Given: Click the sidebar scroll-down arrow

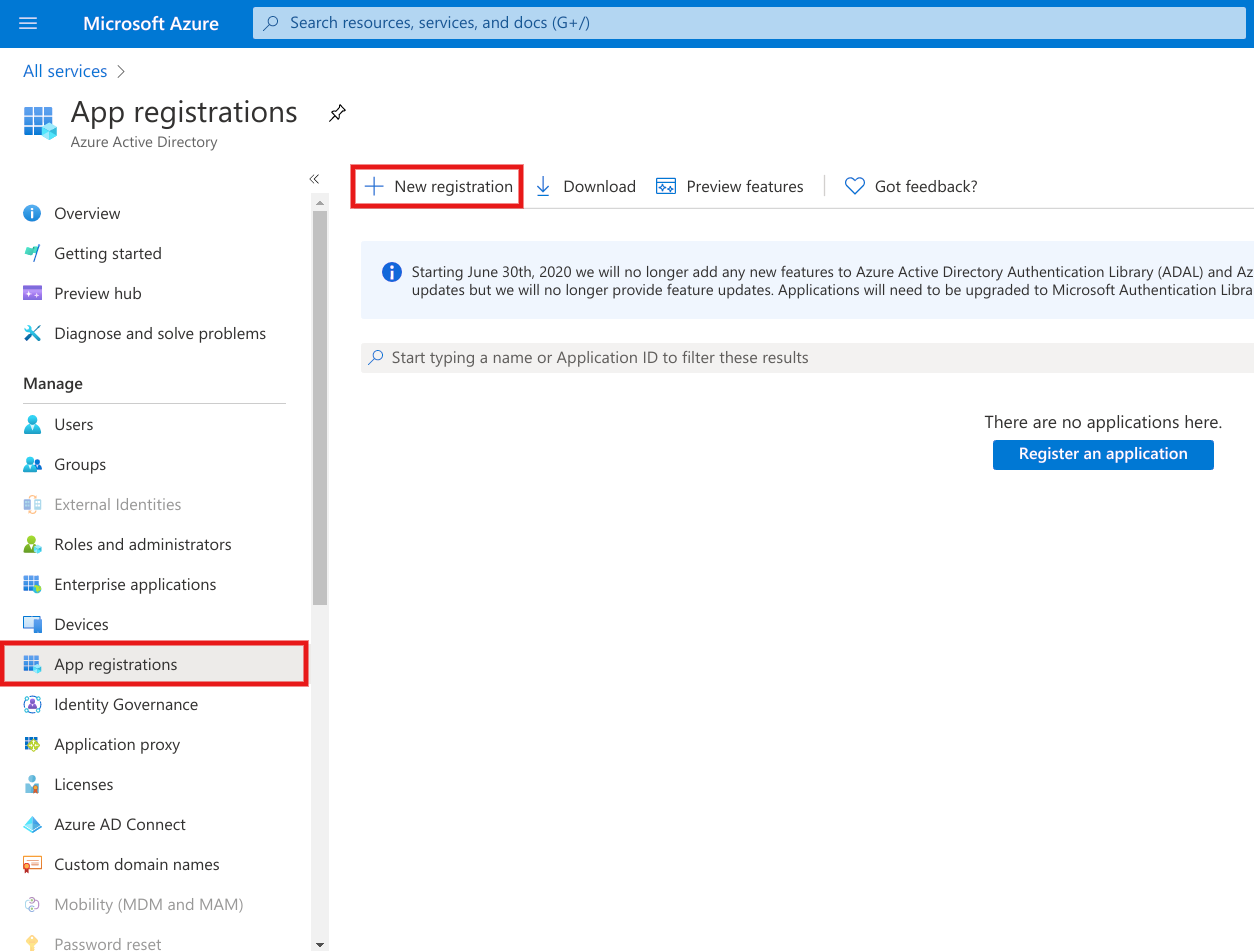Looking at the screenshot, I should coord(320,943).
